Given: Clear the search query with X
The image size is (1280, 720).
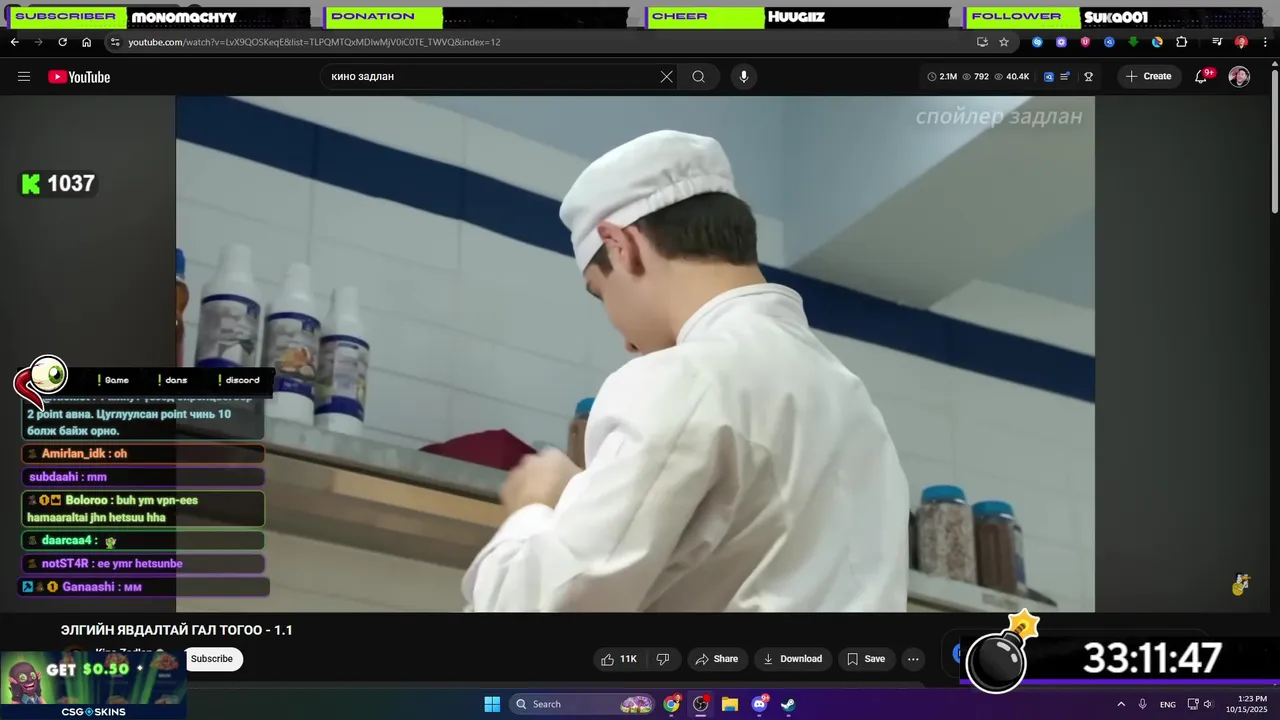Looking at the screenshot, I should click(x=667, y=77).
